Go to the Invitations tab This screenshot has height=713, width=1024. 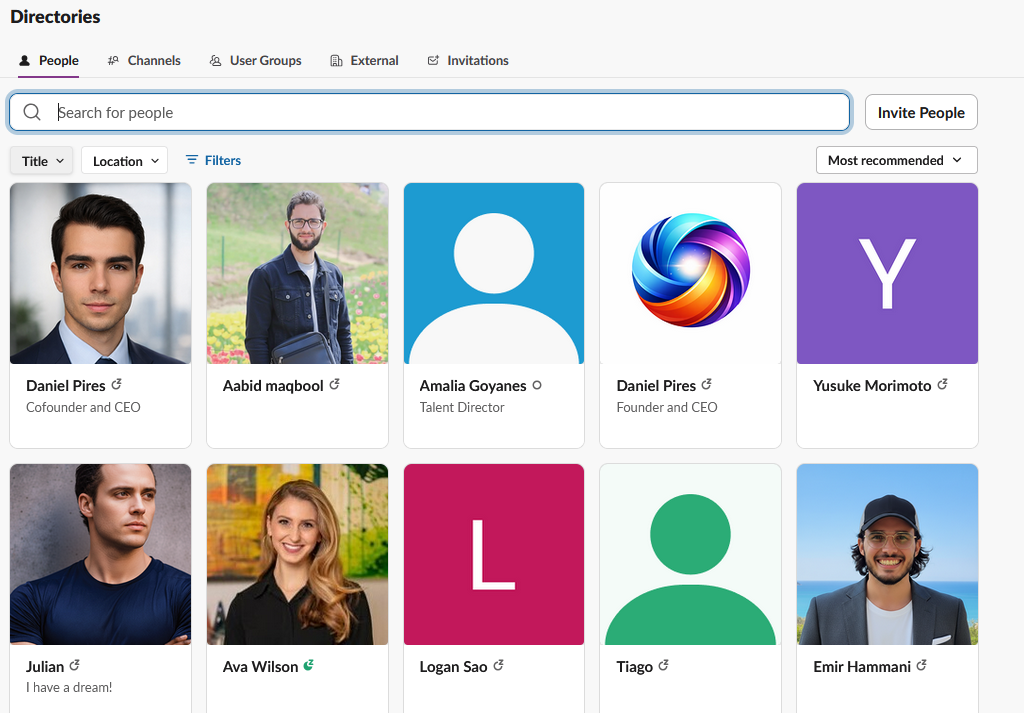click(467, 60)
